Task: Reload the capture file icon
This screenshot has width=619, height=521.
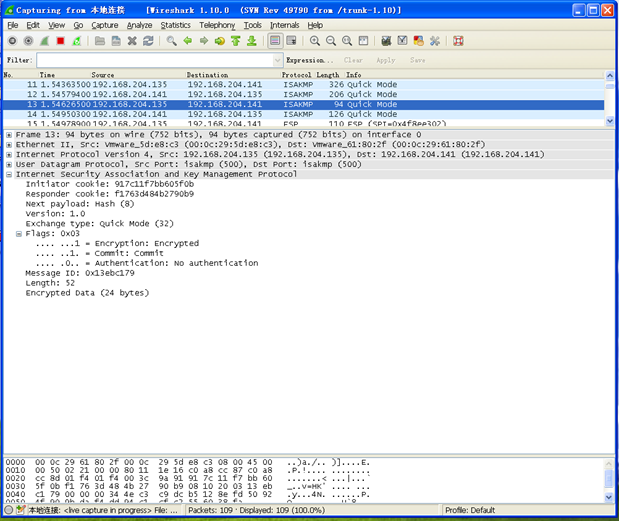Action: click(x=148, y=41)
